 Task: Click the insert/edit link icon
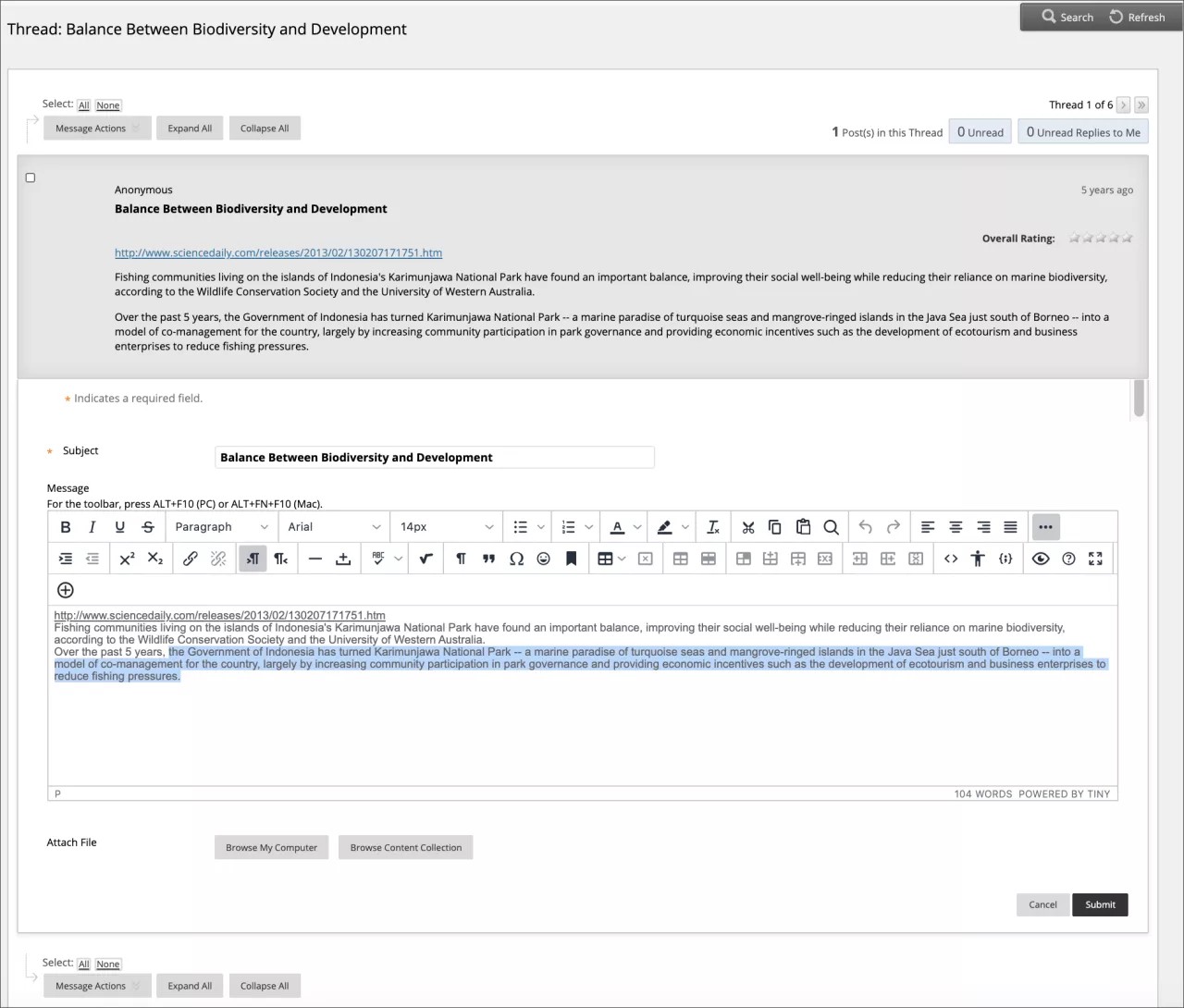click(x=190, y=559)
